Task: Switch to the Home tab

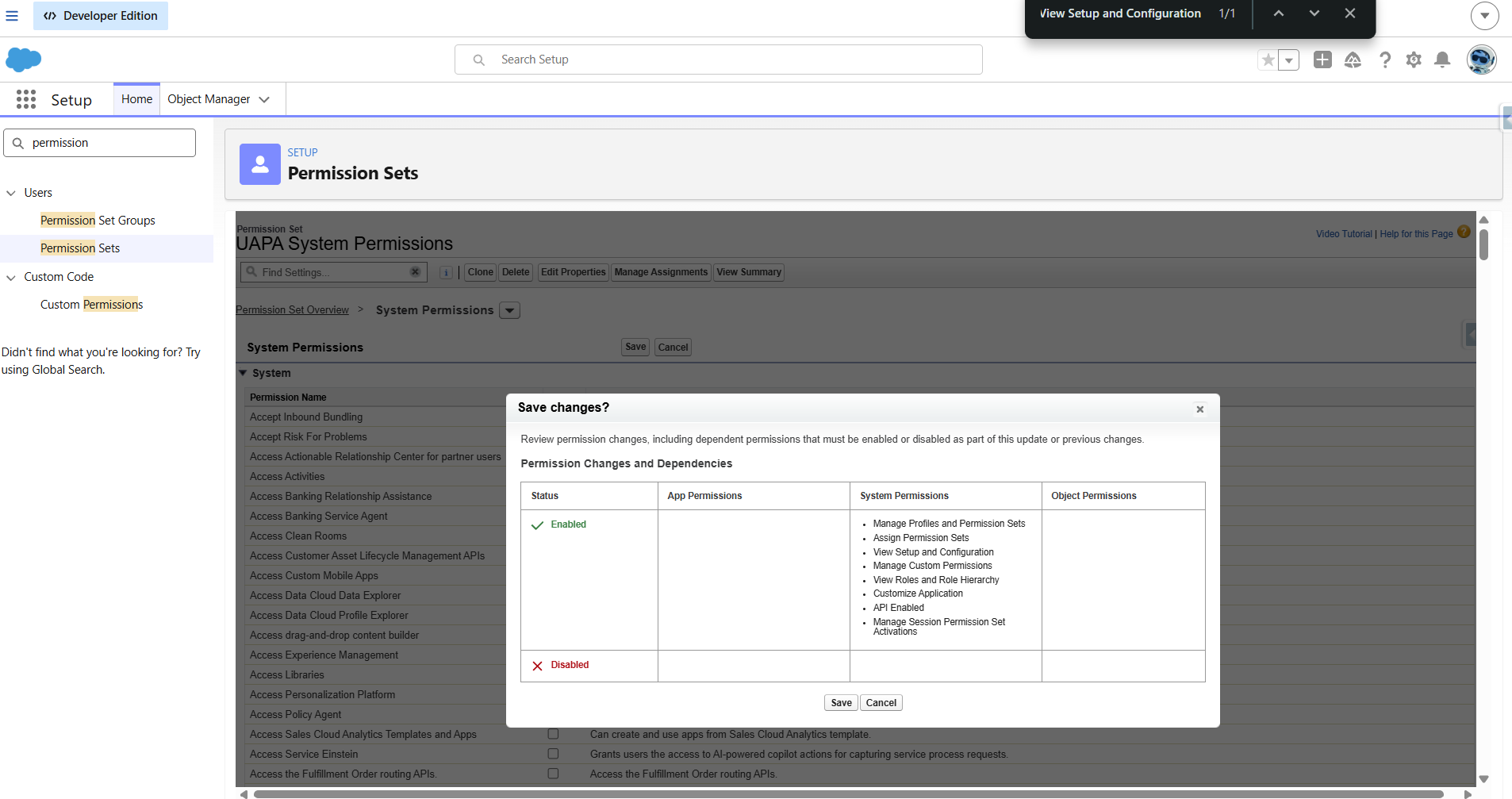Action: 136,99
